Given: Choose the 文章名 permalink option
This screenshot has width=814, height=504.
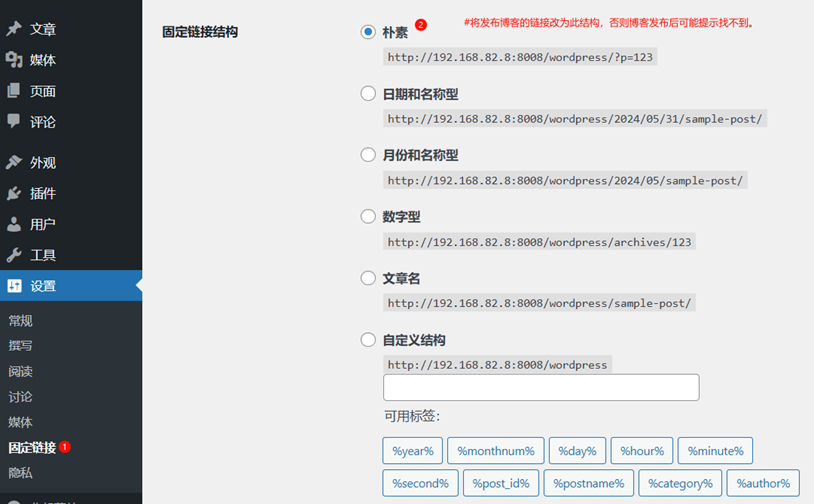Looking at the screenshot, I should pos(368,278).
